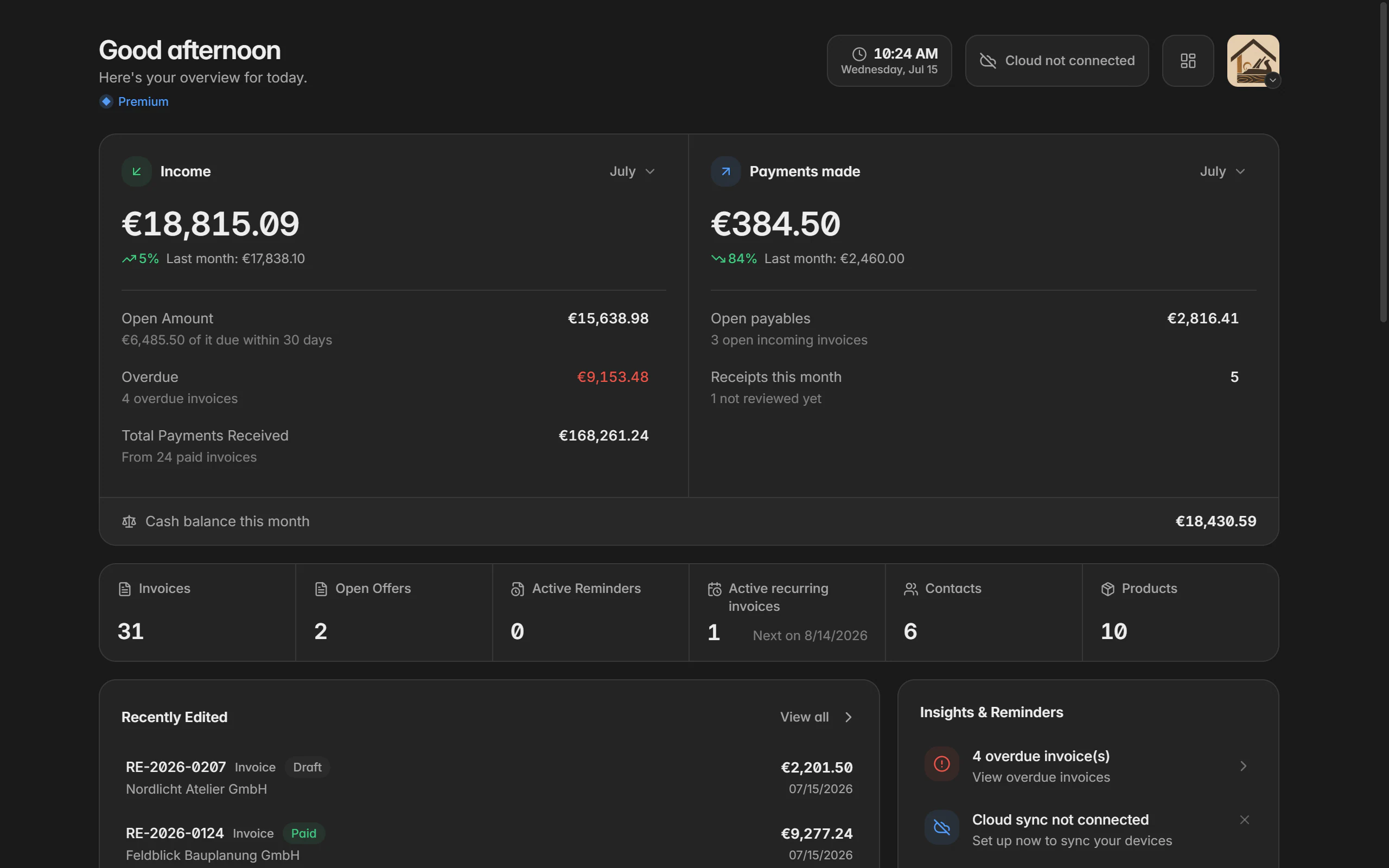The height and width of the screenshot is (868, 1389).
Task: Expand overdue invoices chevron arrow
Action: click(1243, 767)
